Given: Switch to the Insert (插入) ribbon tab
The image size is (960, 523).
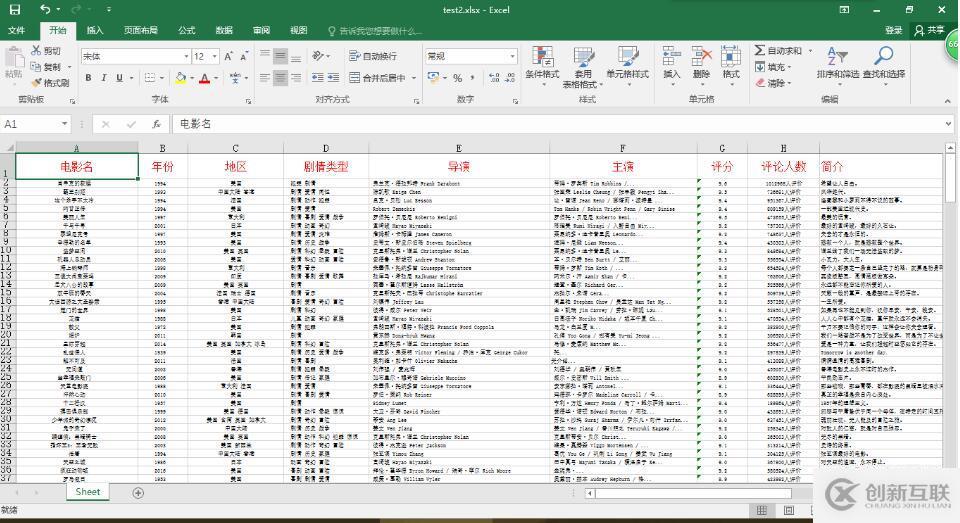Looking at the screenshot, I should 94,31.
